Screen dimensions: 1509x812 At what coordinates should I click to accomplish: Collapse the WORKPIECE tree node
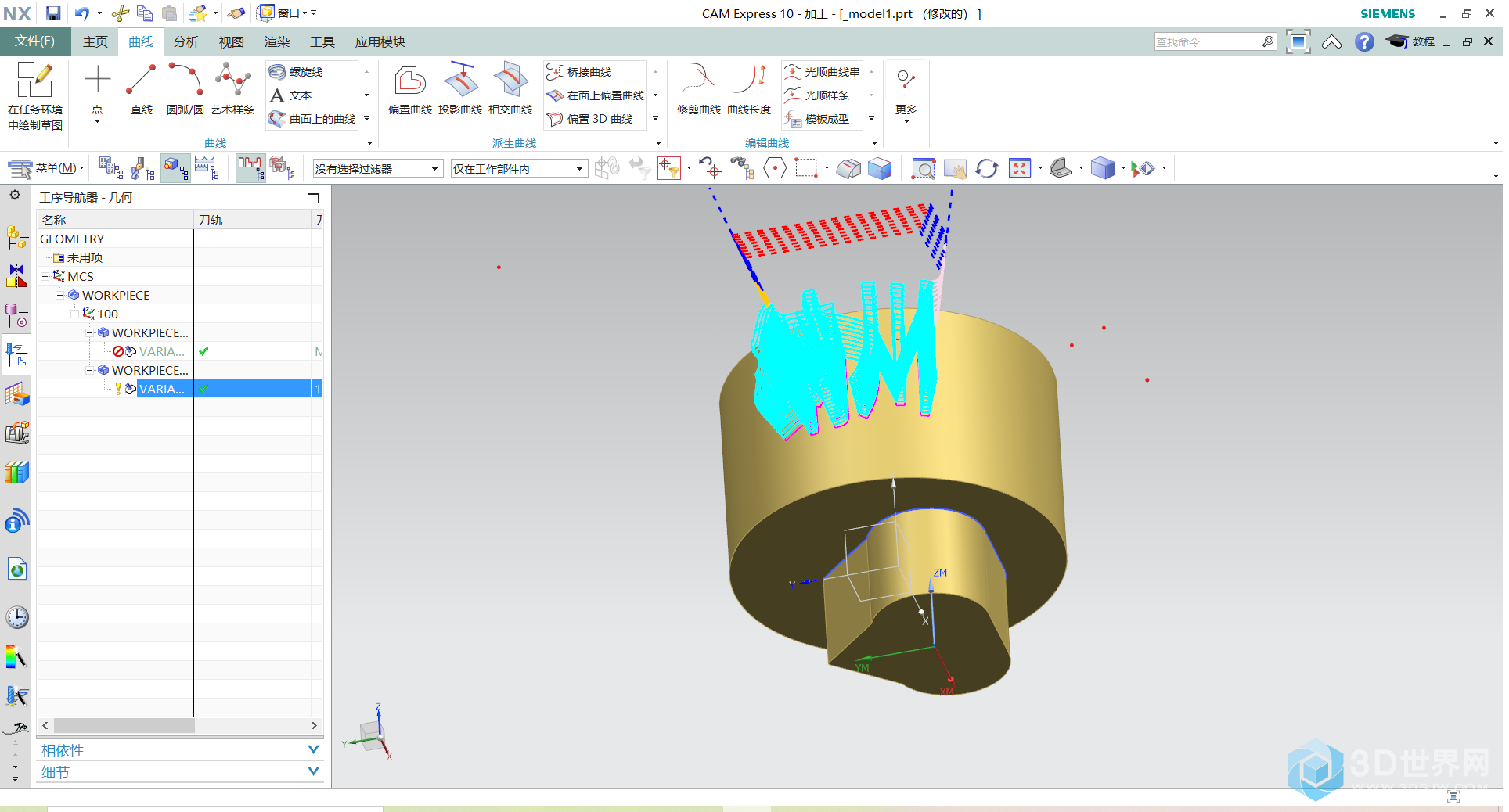pyautogui.click(x=60, y=295)
